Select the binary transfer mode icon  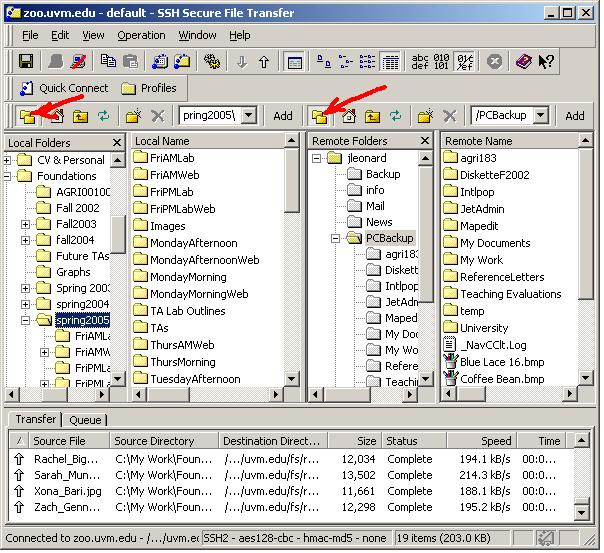443,62
